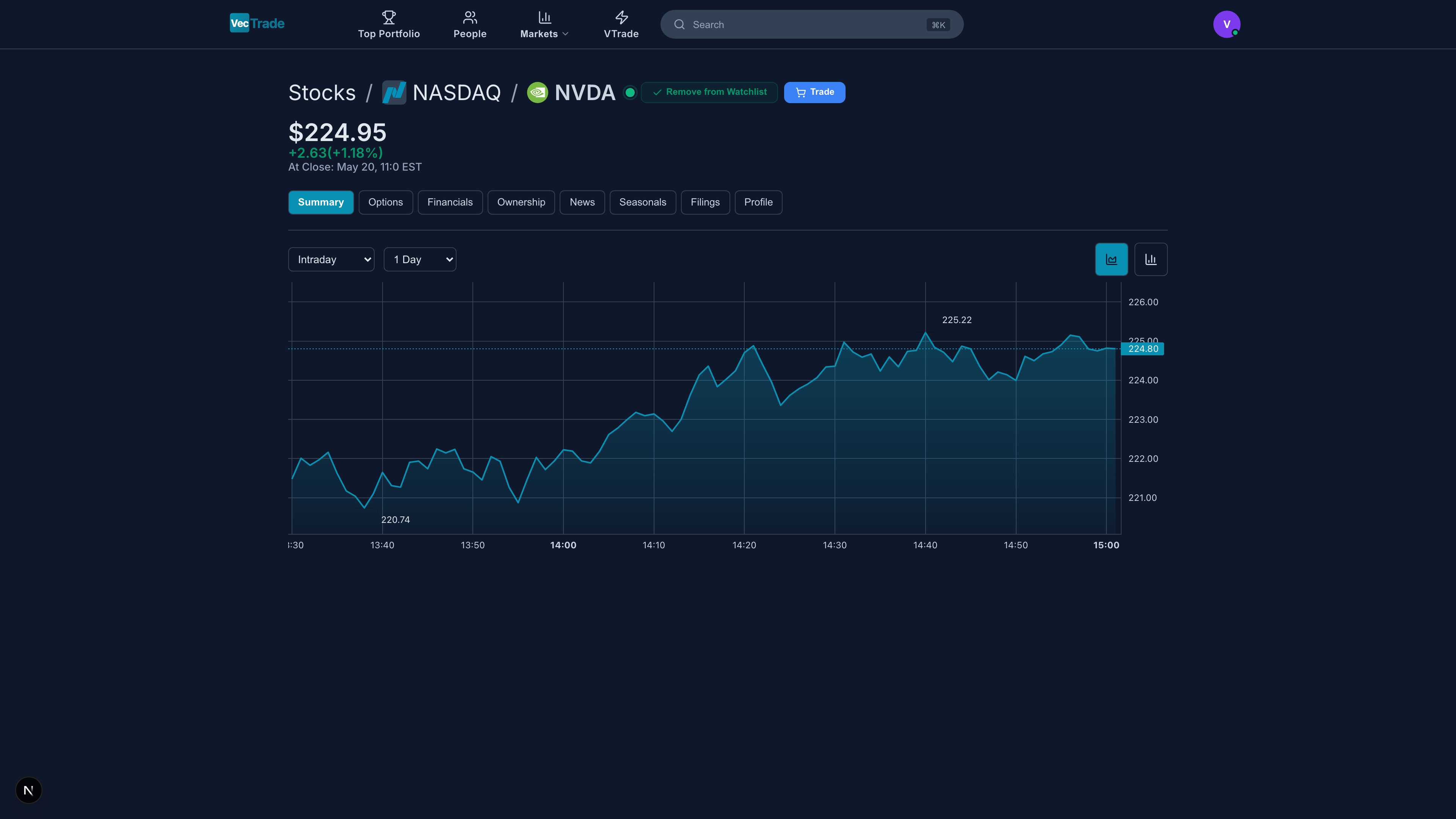Click the 224.80 current price marker
The height and width of the screenshot is (819, 1456).
tap(1142, 349)
